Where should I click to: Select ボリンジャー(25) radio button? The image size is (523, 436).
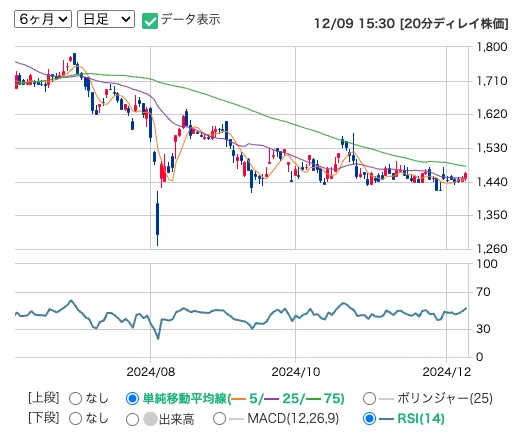pyautogui.click(x=369, y=398)
